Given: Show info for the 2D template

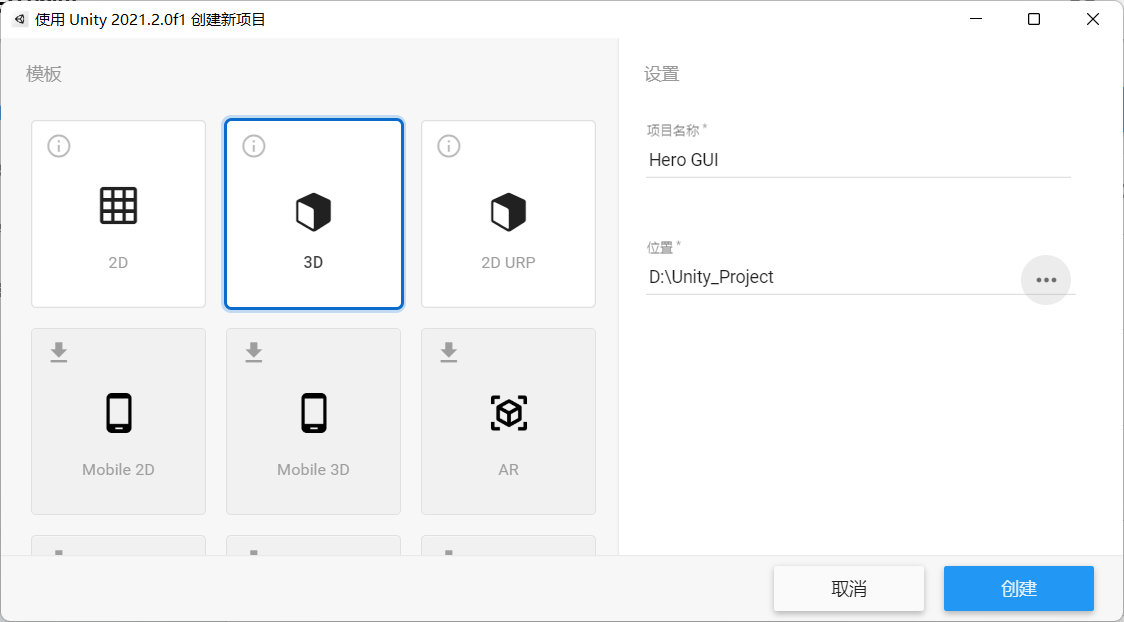Looking at the screenshot, I should point(59,146).
